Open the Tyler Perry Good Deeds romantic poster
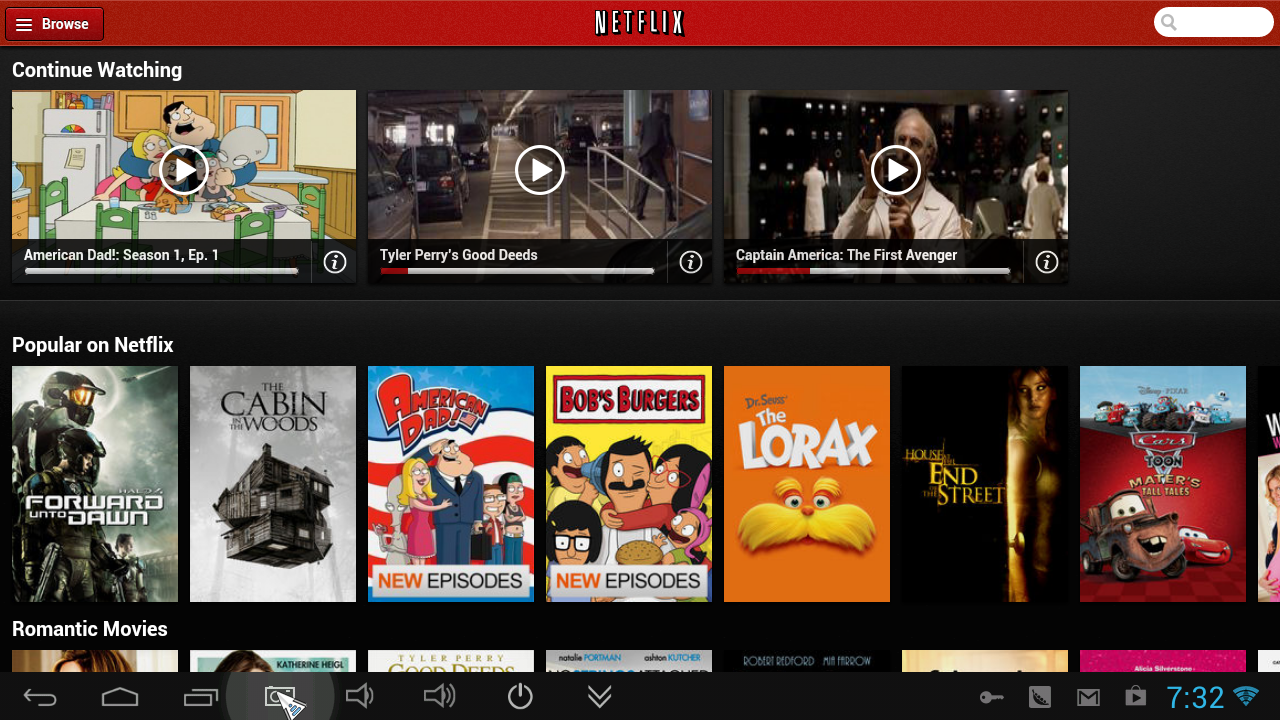This screenshot has width=1280, height=720. pyautogui.click(x=451, y=661)
